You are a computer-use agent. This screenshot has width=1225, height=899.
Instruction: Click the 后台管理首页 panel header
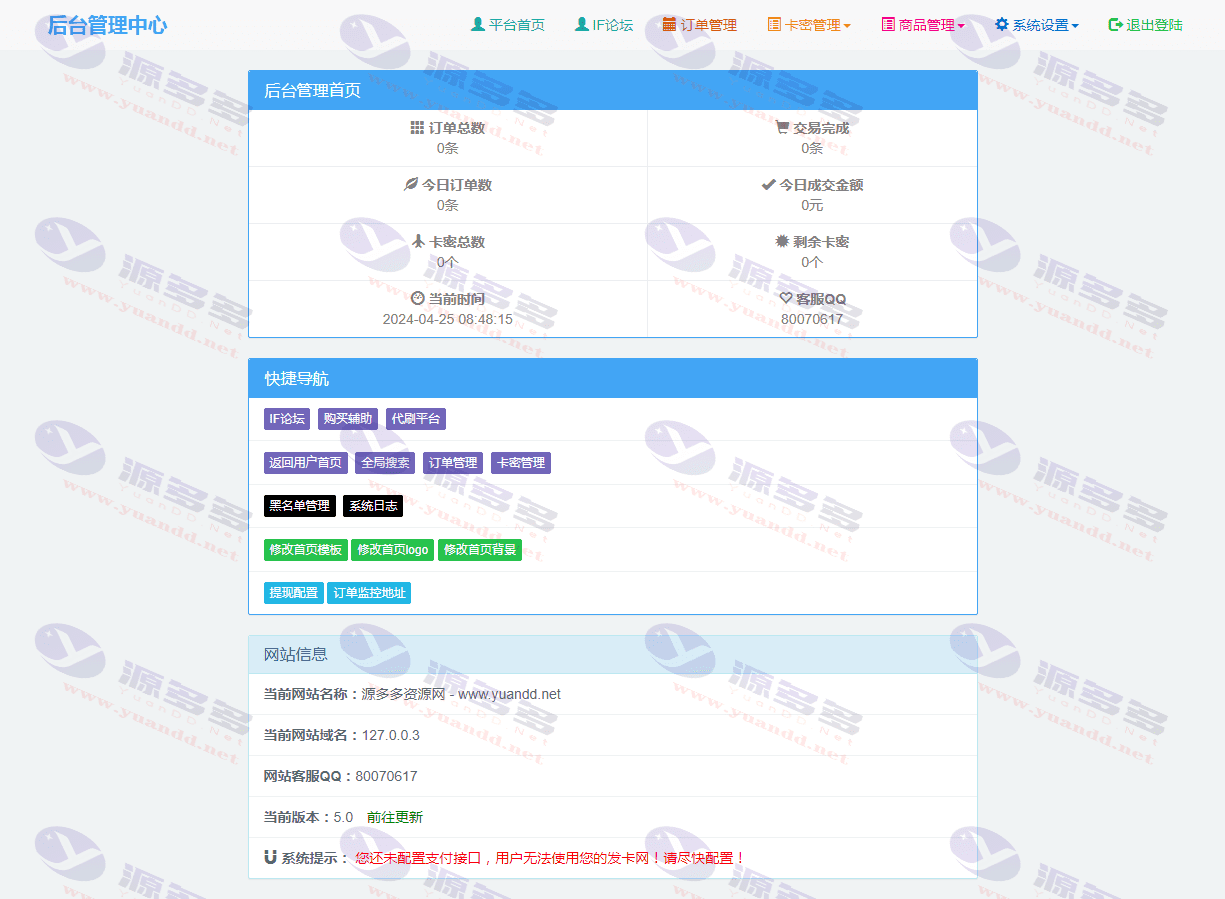(613, 90)
